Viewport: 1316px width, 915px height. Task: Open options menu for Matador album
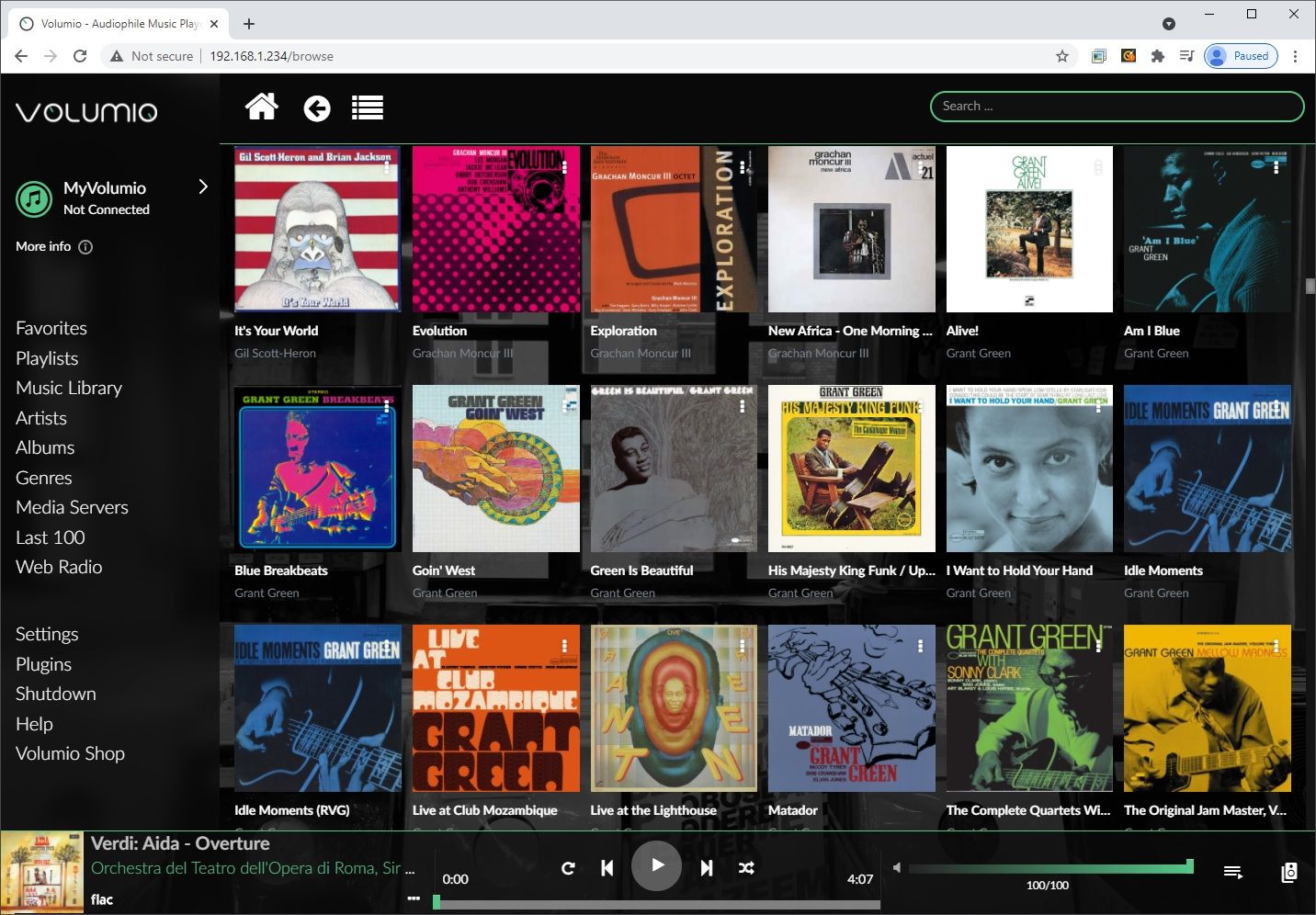[x=920, y=647]
